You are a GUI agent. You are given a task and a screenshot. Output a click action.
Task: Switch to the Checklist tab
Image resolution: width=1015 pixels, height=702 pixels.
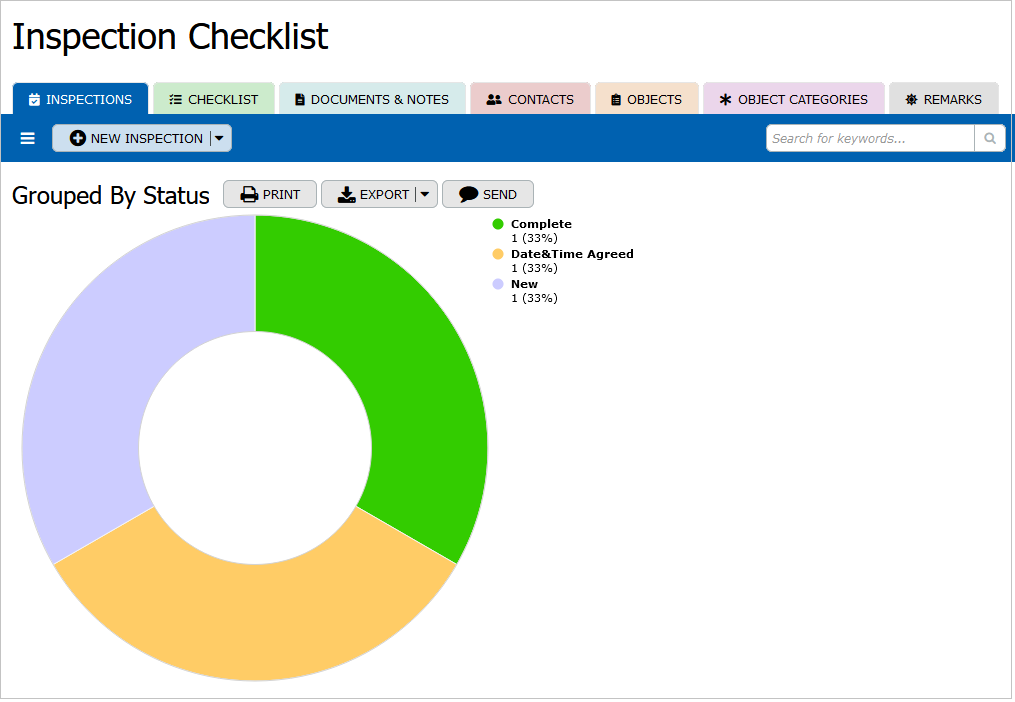pyautogui.click(x=213, y=100)
